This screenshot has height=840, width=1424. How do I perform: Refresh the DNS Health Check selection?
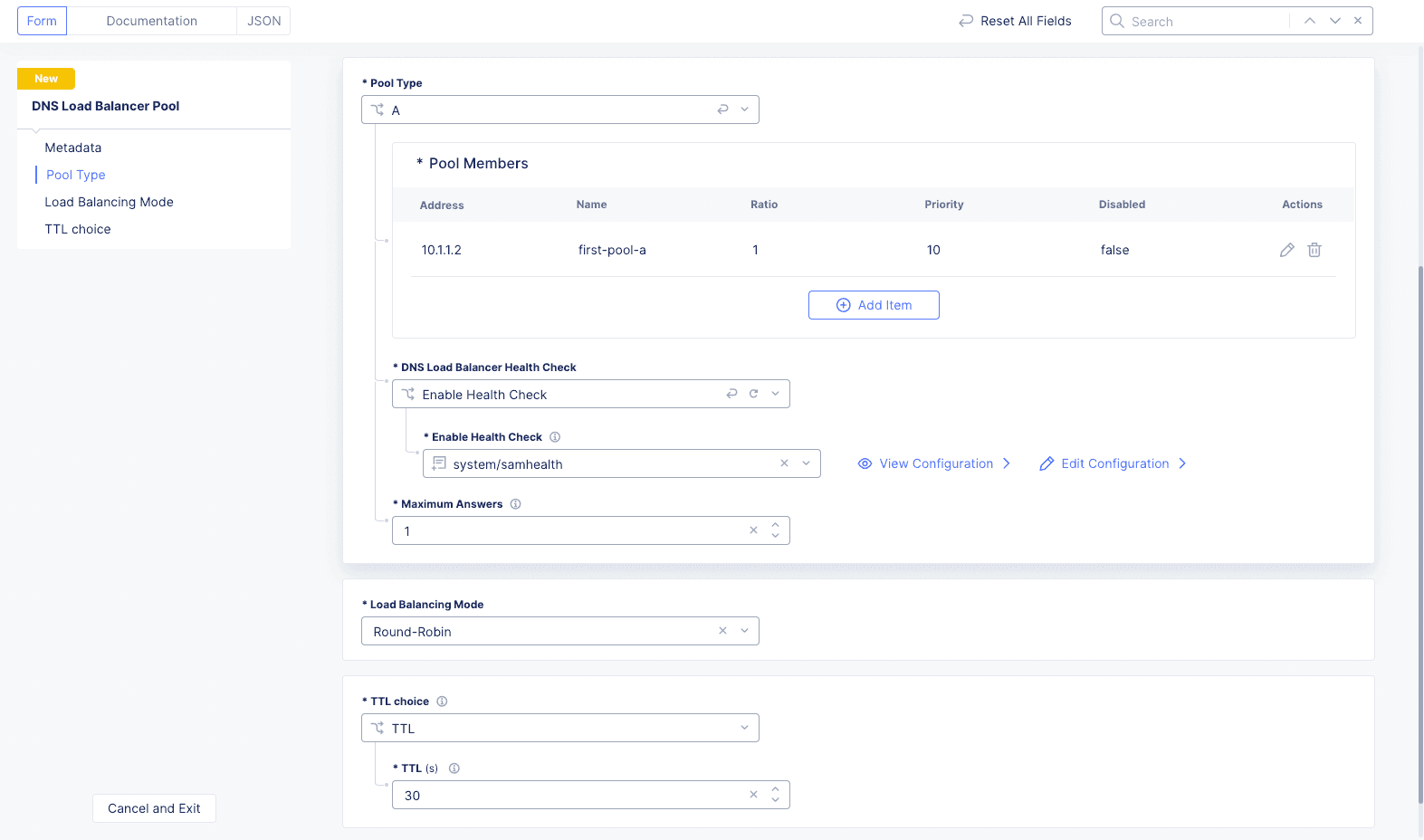[753, 394]
